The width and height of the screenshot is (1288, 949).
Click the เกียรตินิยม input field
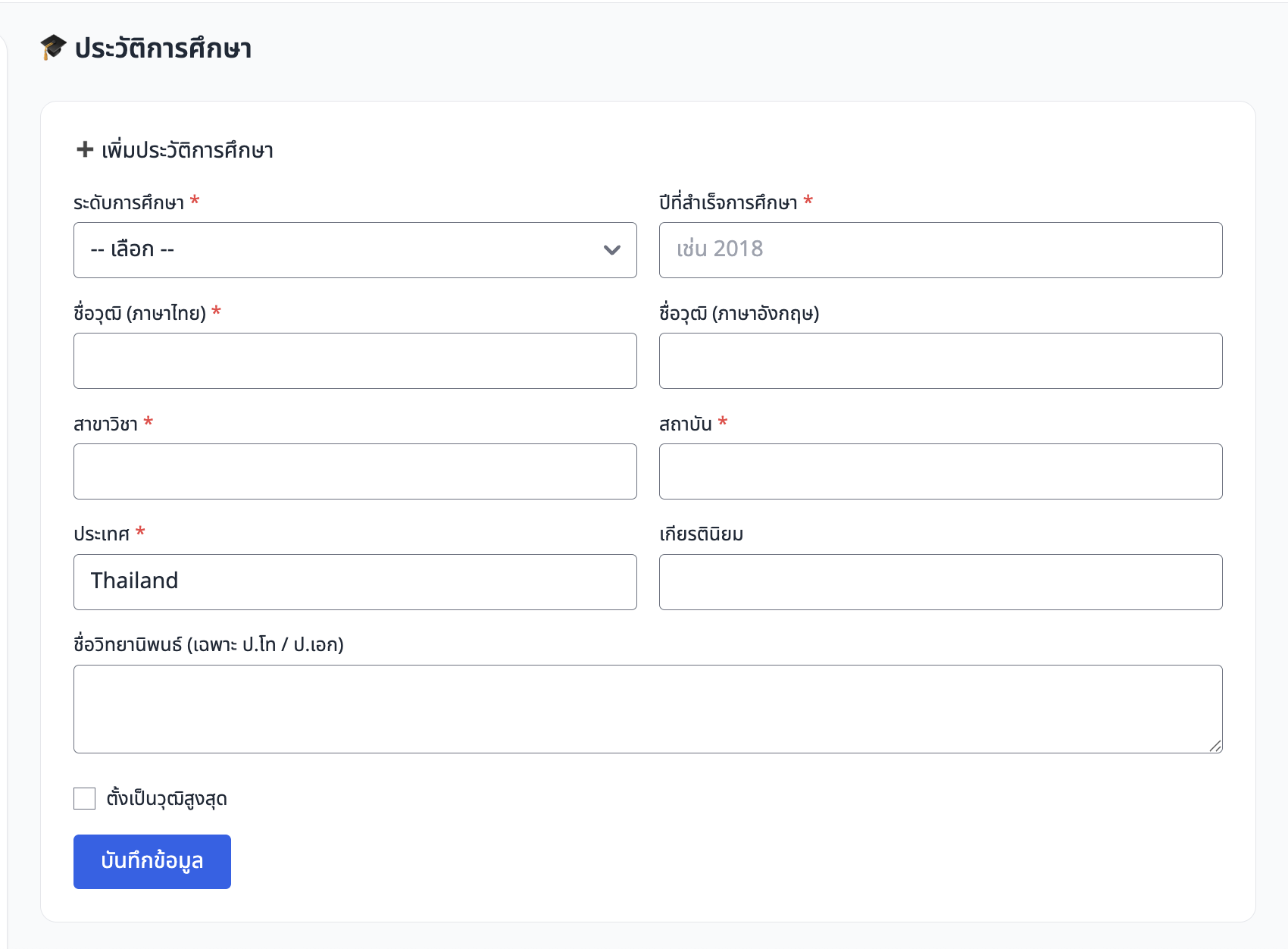[940, 582]
